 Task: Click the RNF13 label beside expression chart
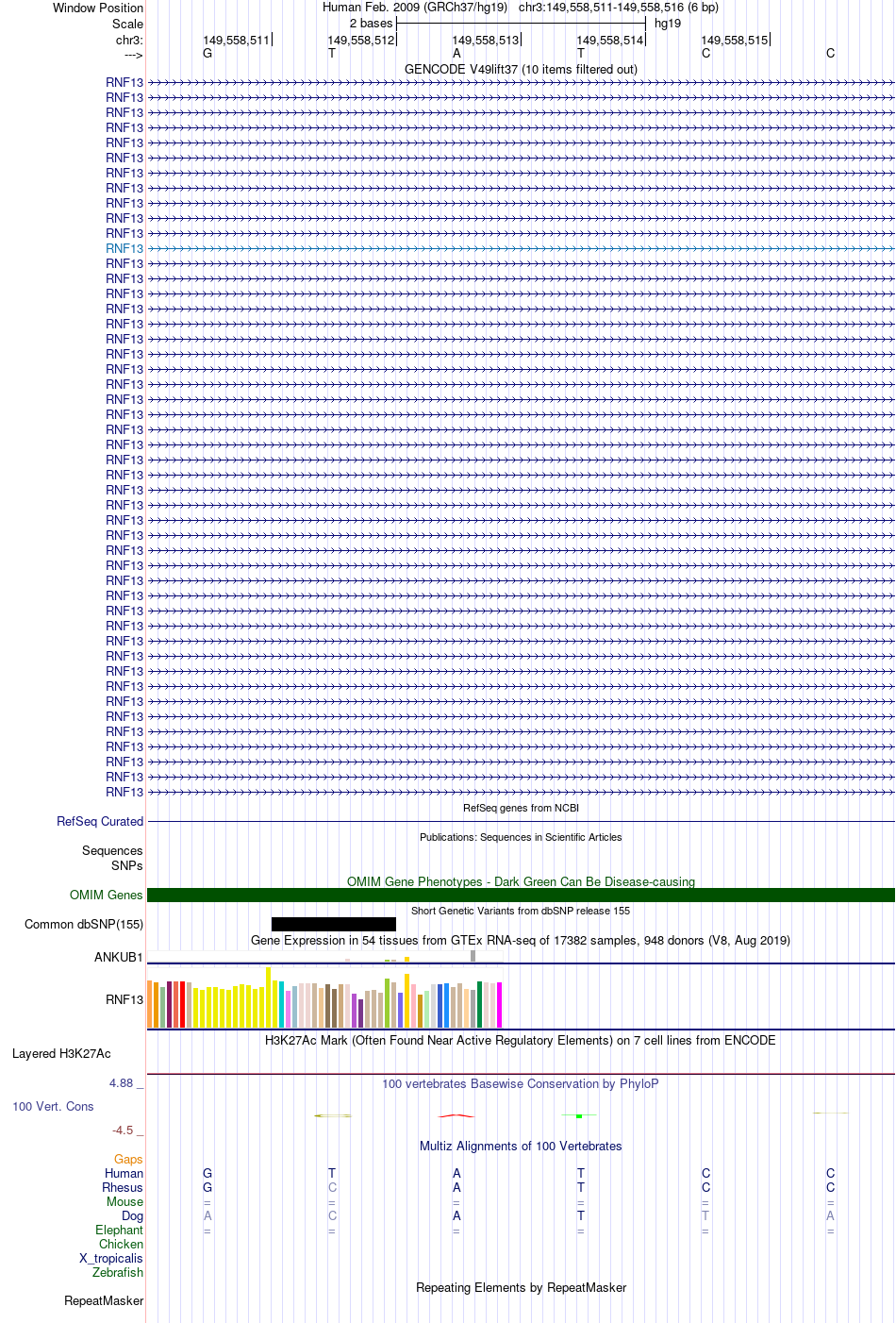click(x=124, y=1000)
